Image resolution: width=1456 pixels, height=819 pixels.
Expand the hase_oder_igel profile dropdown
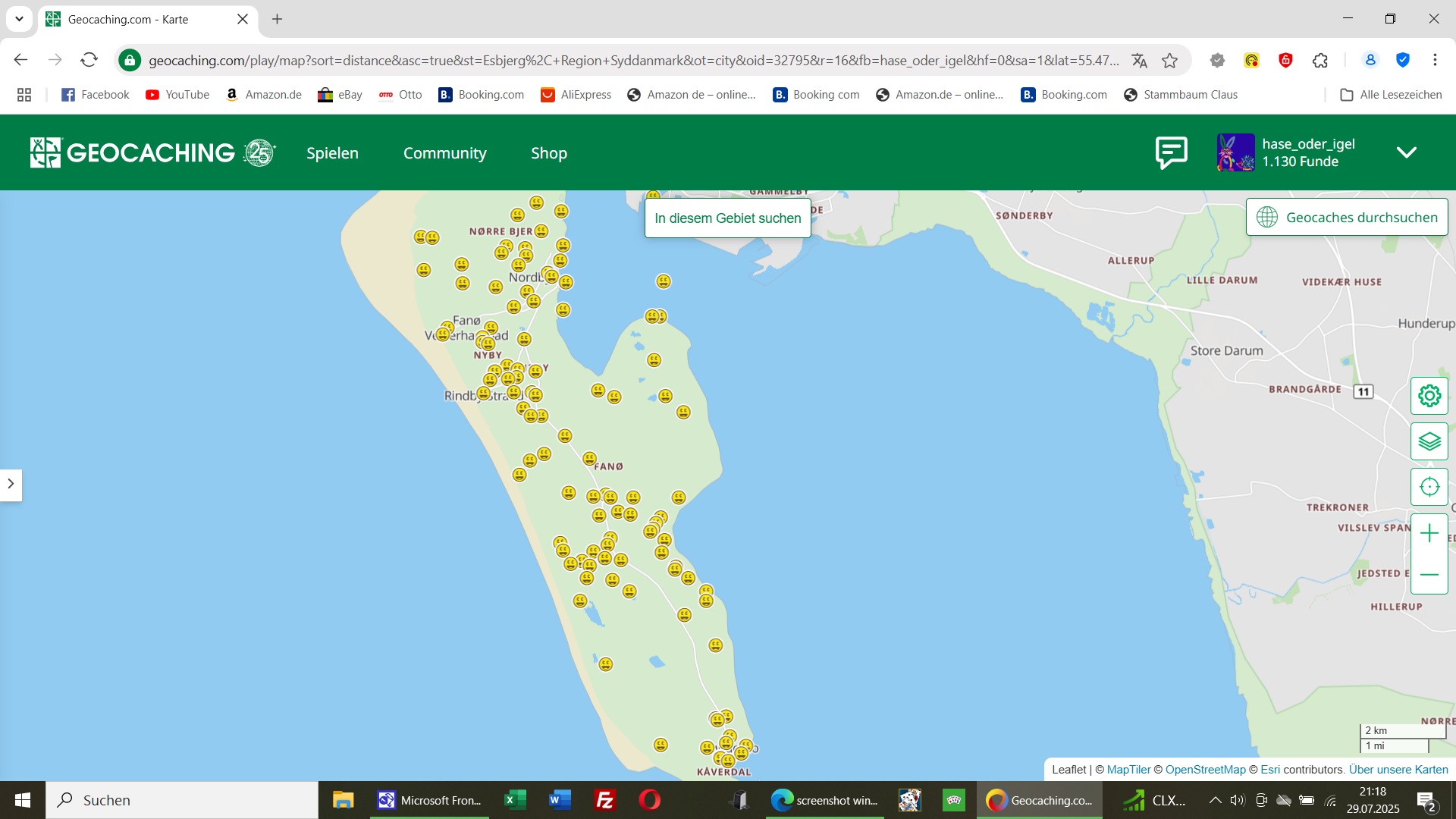pos(1407,152)
